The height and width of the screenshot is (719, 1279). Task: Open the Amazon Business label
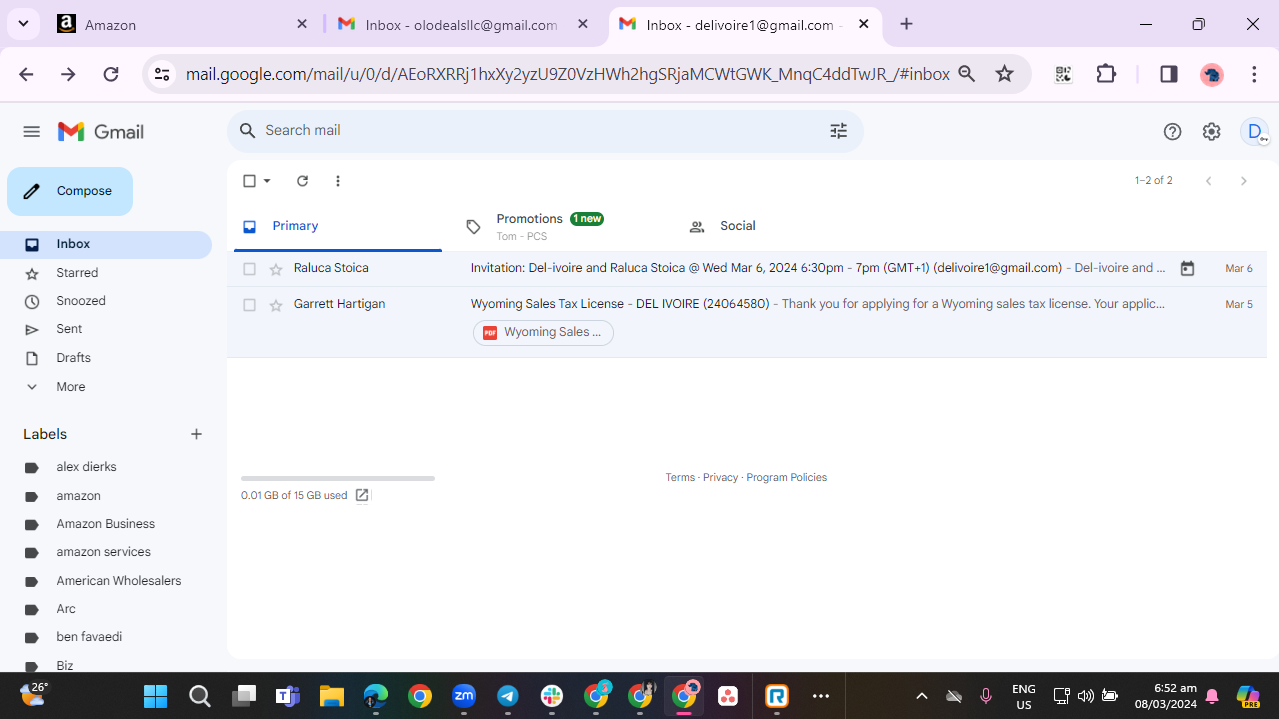pyautogui.click(x=106, y=524)
